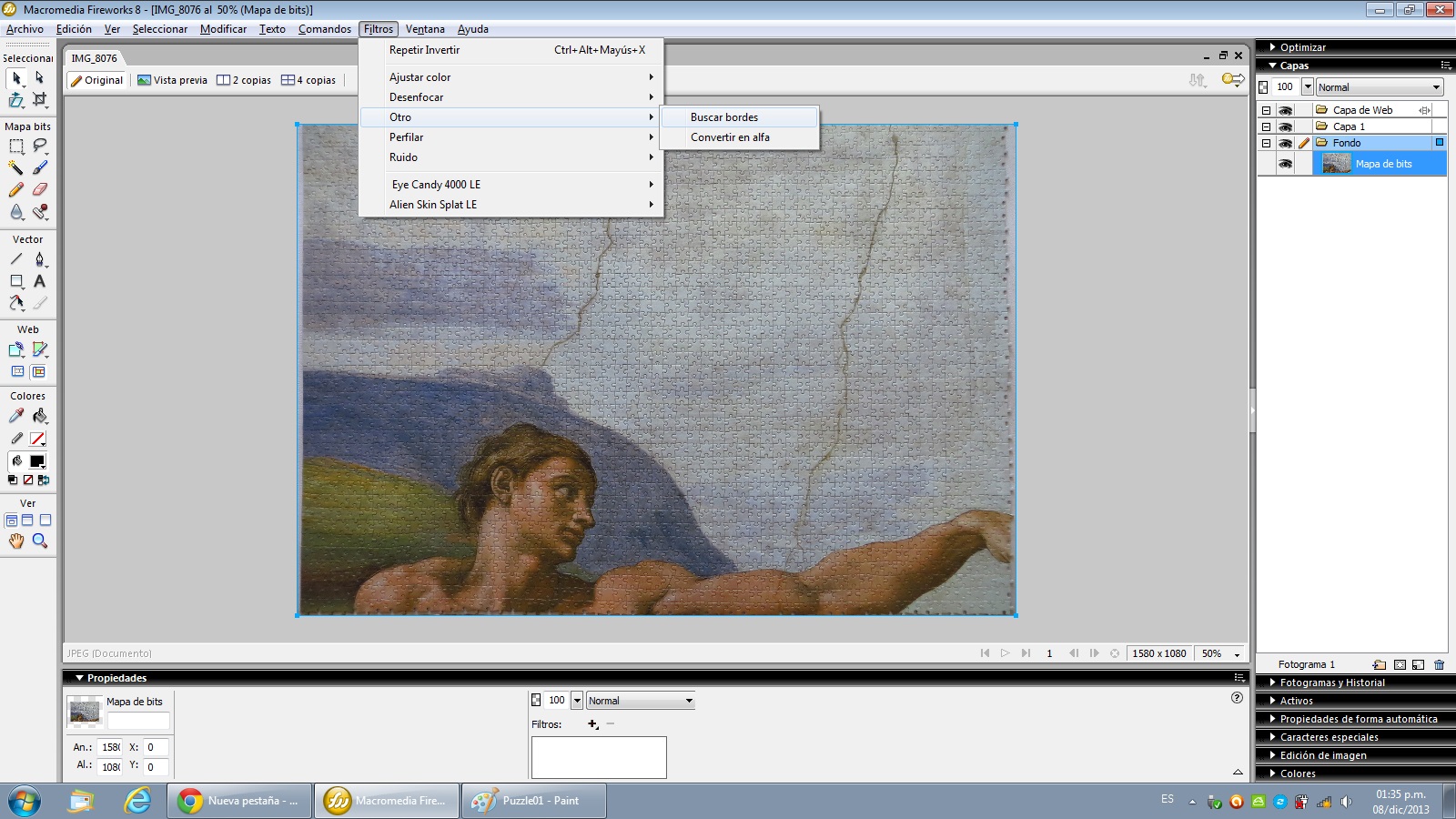Open Eye Candy 4000 LE submenu
Image resolution: width=1456 pixels, height=819 pixels.
511,185
